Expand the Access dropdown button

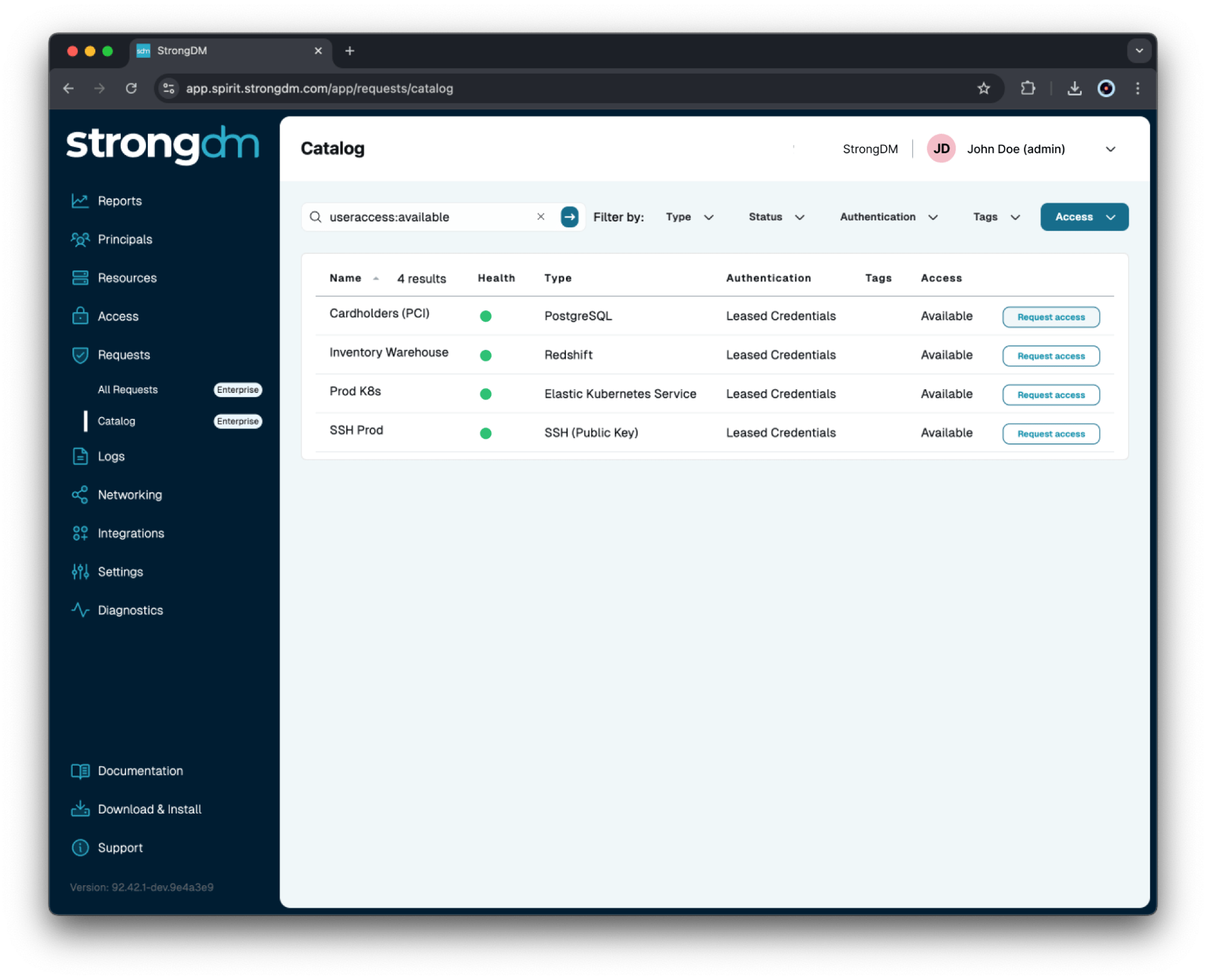[1084, 217]
